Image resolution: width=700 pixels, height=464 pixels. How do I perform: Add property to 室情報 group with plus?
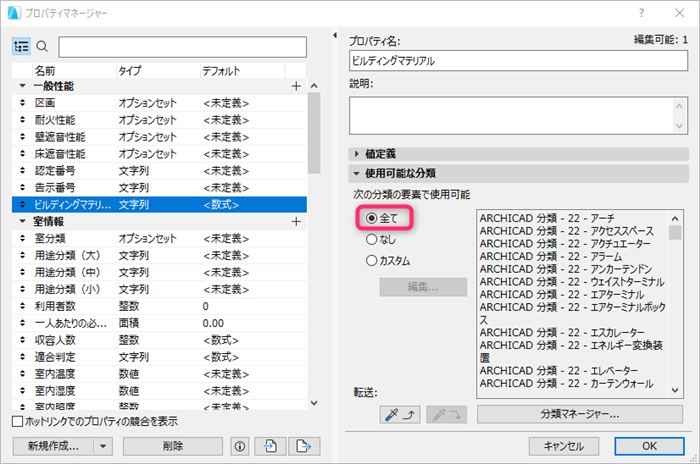click(296, 222)
